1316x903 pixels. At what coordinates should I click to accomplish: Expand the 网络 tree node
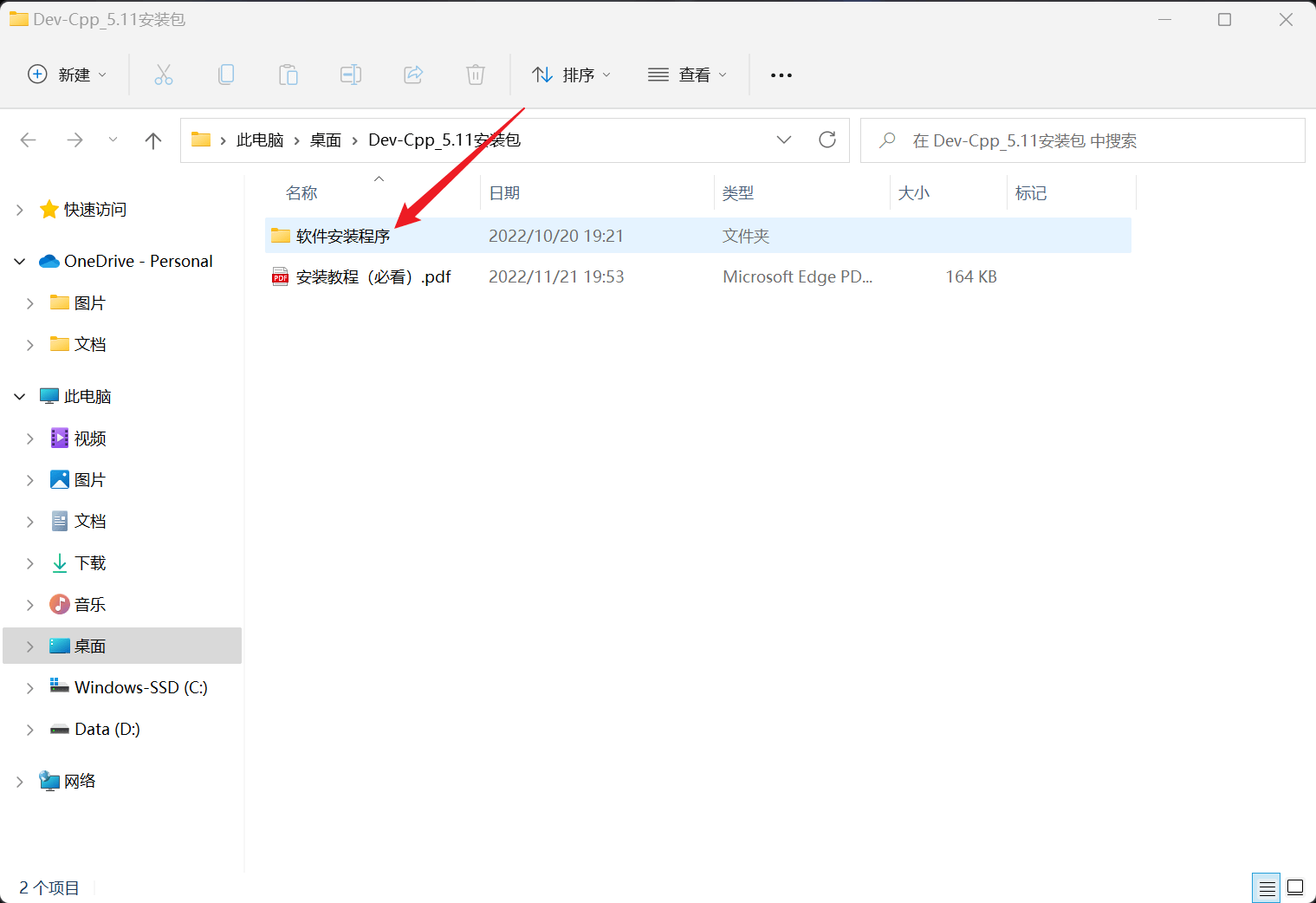click(x=20, y=782)
